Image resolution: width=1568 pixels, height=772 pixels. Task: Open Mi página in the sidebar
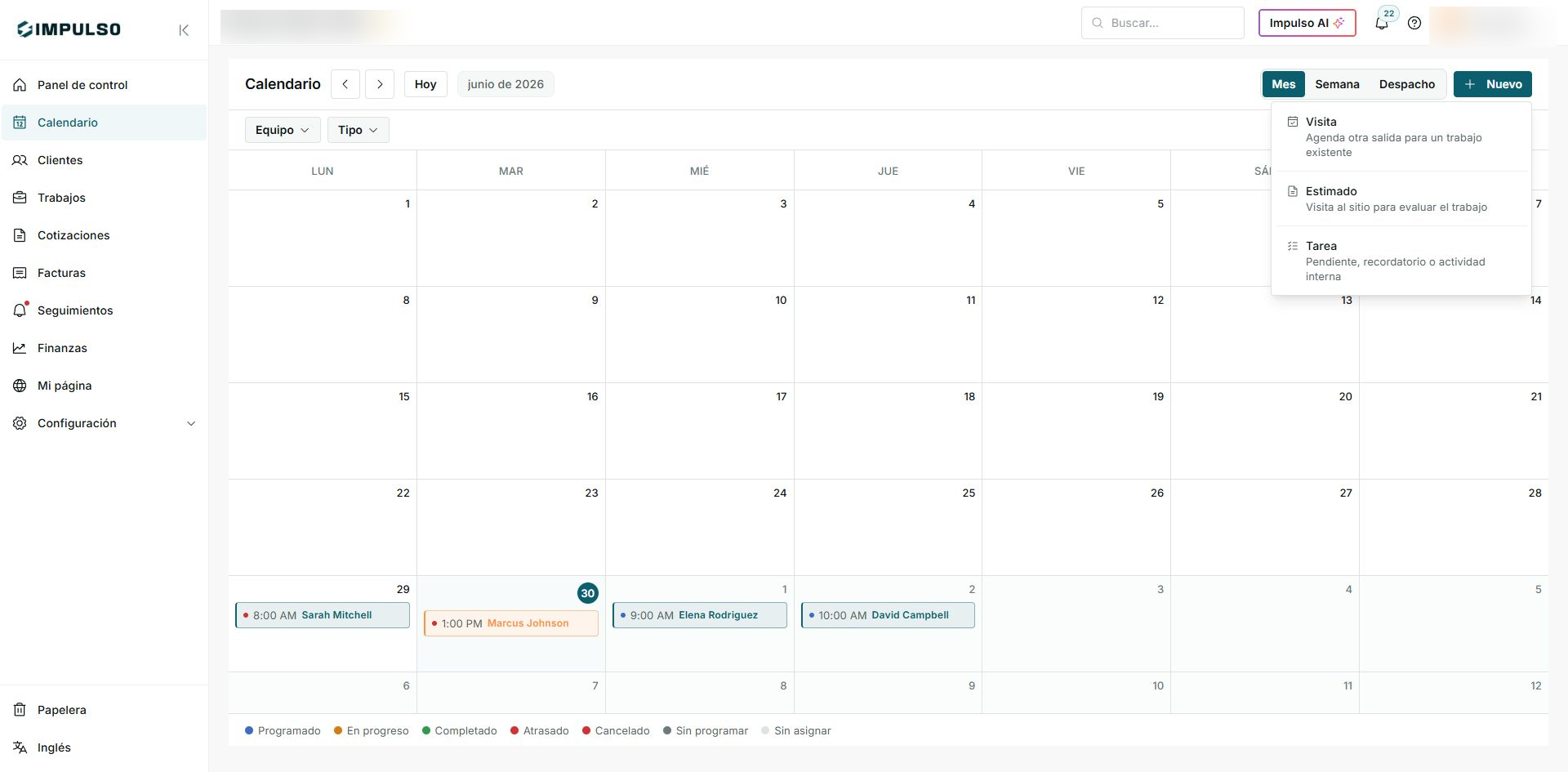point(104,386)
